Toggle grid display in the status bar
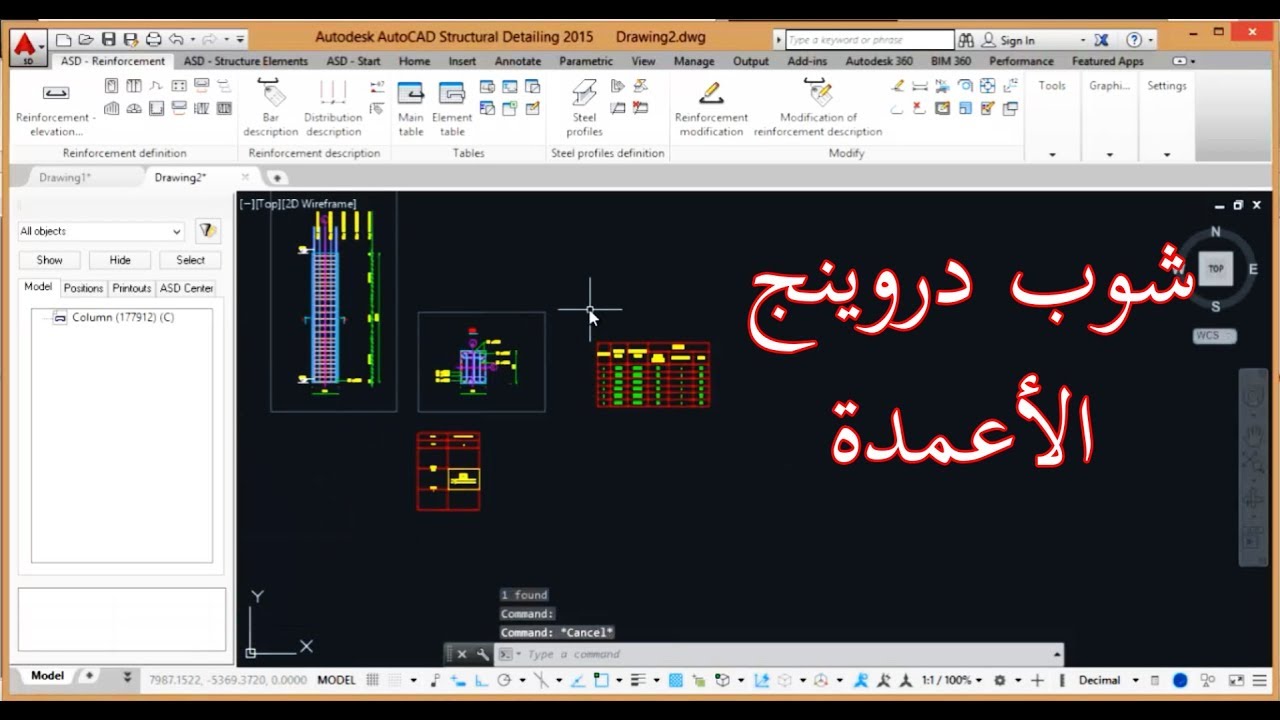The width and height of the screenshot is (1280, 720). [372, 680]
